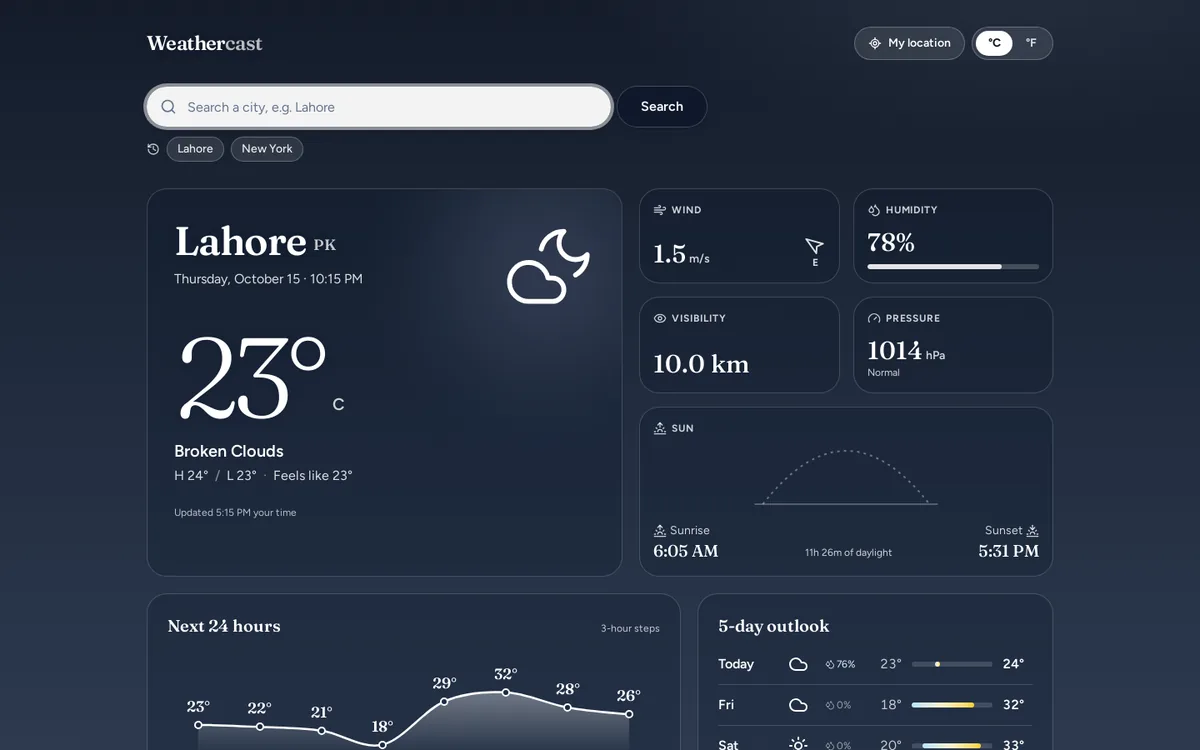The height and width of the screenshot is (750, 1200).
Task: Click the Today row cloud icon
Action: [798, 664]
